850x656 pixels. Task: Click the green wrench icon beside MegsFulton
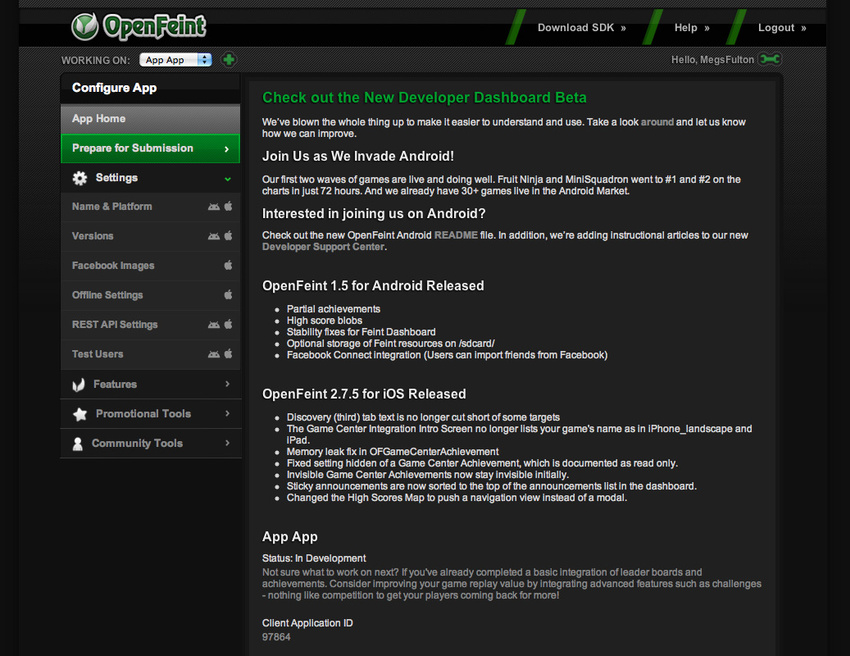coord(770,59)
